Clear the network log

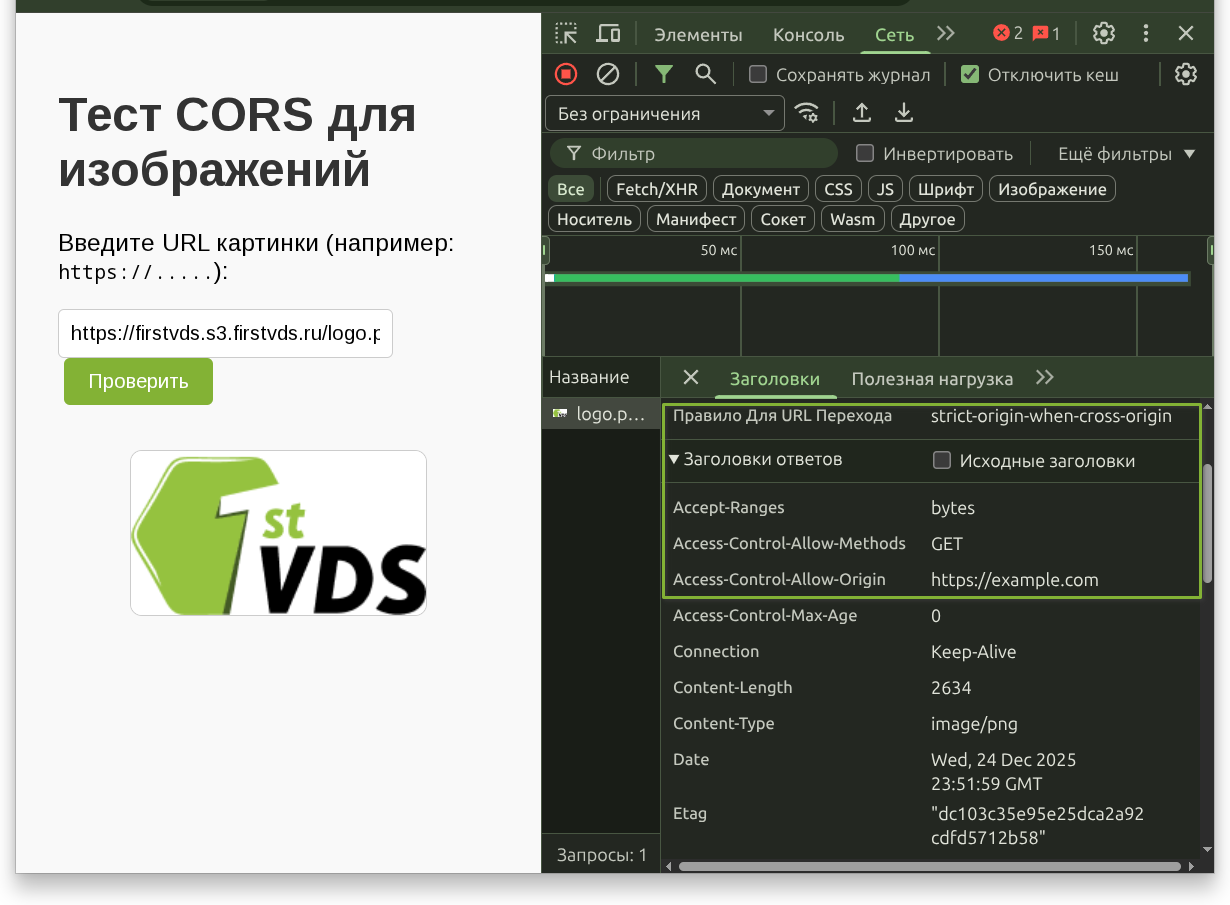pos(608,74)
